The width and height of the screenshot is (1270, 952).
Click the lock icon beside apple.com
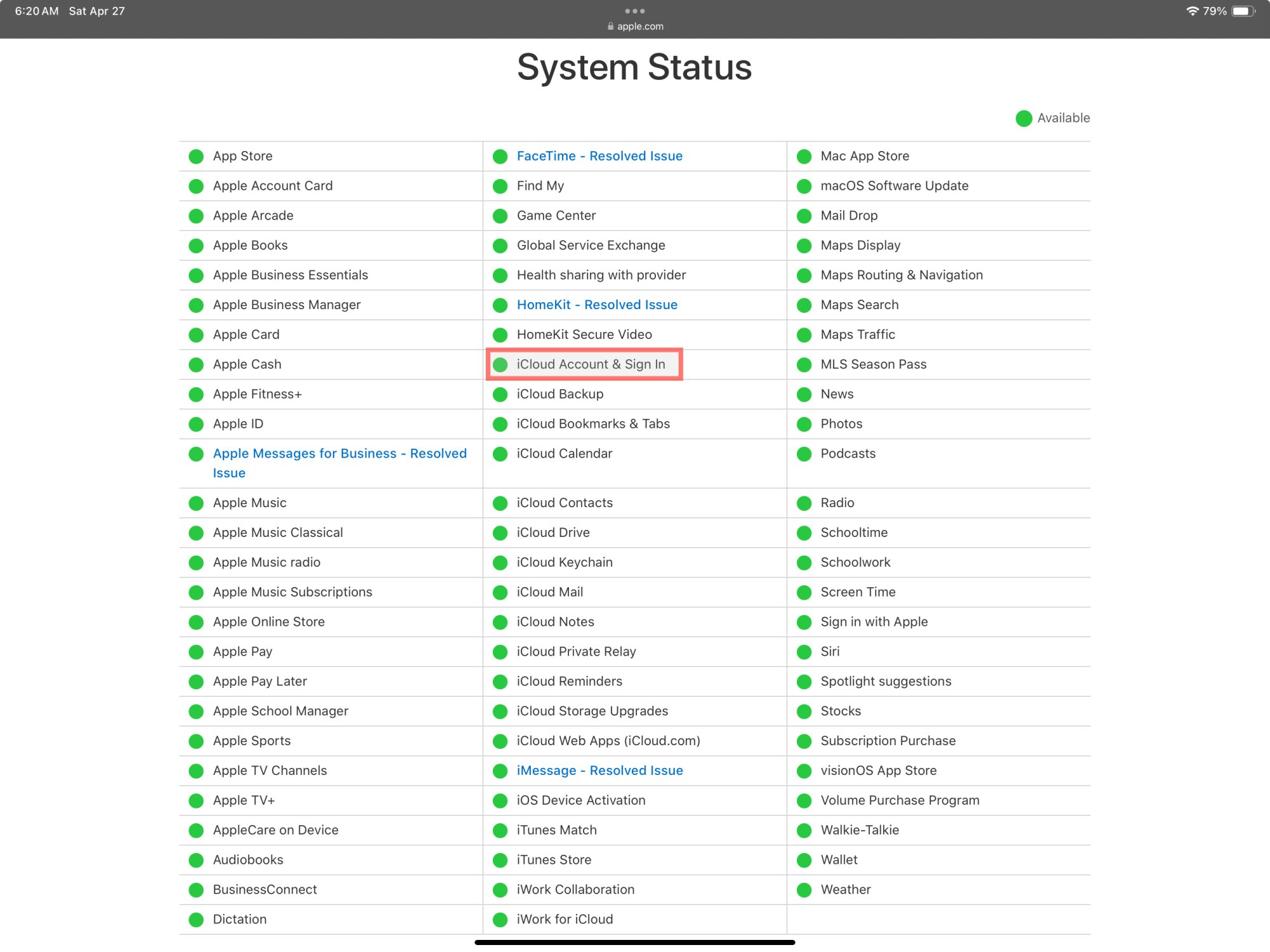(611, 26)
